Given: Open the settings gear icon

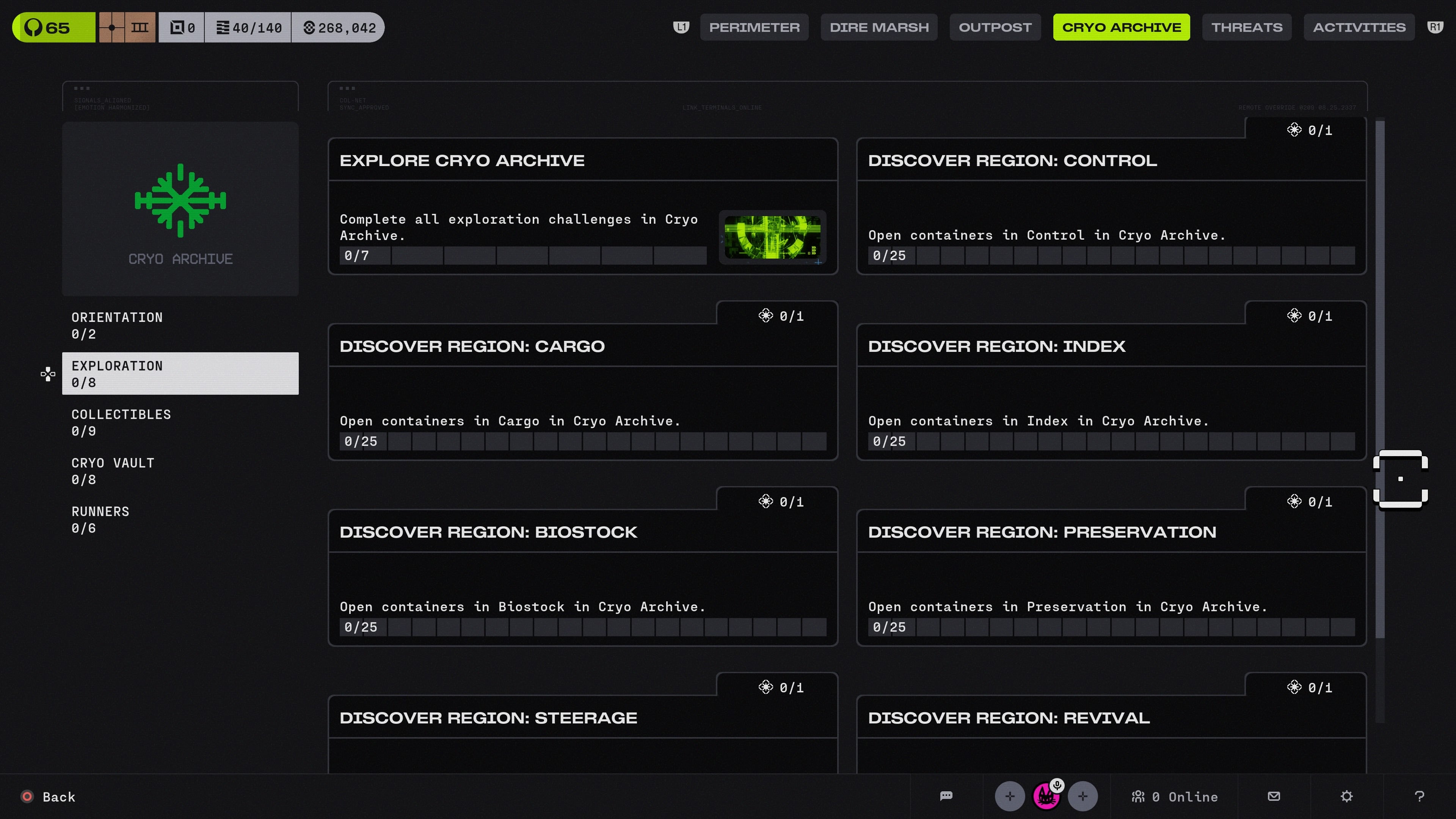Looking at the screenshot, I should (x=1347, y=796).
